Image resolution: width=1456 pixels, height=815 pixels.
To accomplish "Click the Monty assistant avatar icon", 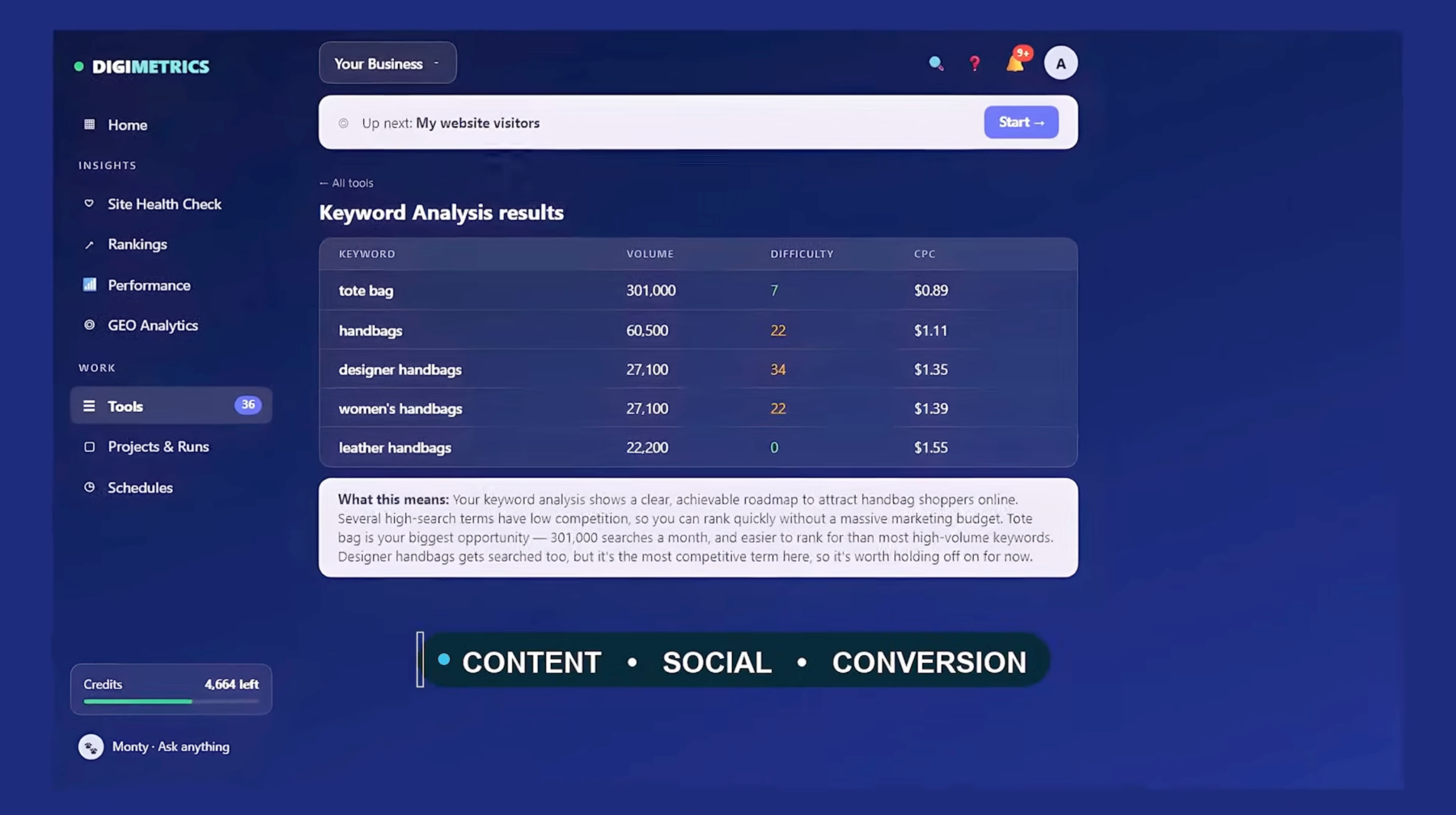I will tap(91, 747).
